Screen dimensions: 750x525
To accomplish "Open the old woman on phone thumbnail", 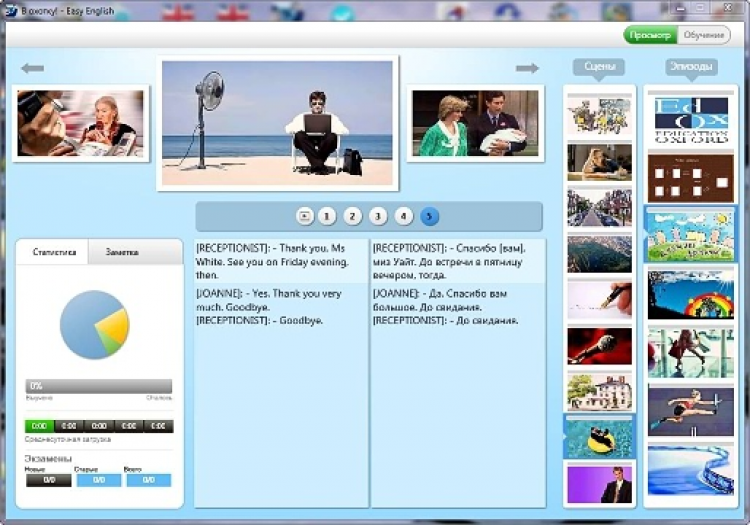I will [80, 123].
